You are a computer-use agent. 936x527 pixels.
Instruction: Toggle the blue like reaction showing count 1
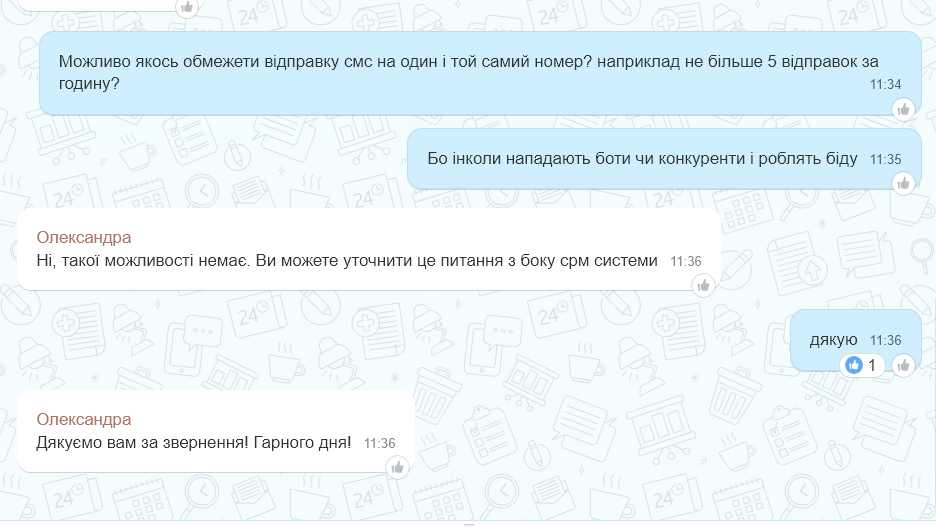[862, 365]
